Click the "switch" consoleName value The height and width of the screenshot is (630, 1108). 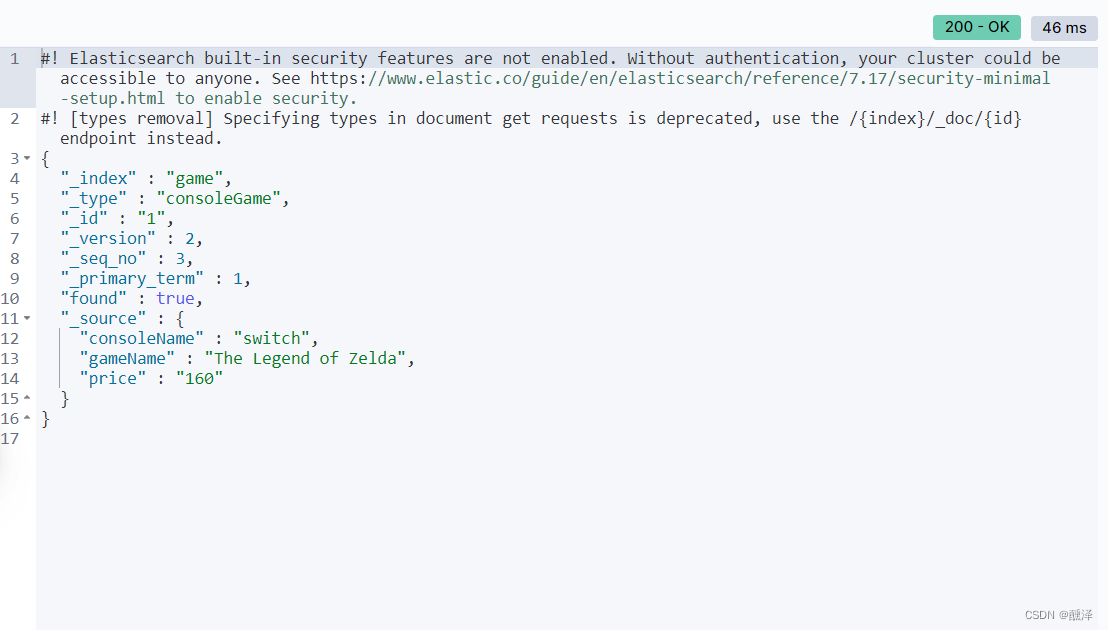point(271,338)
